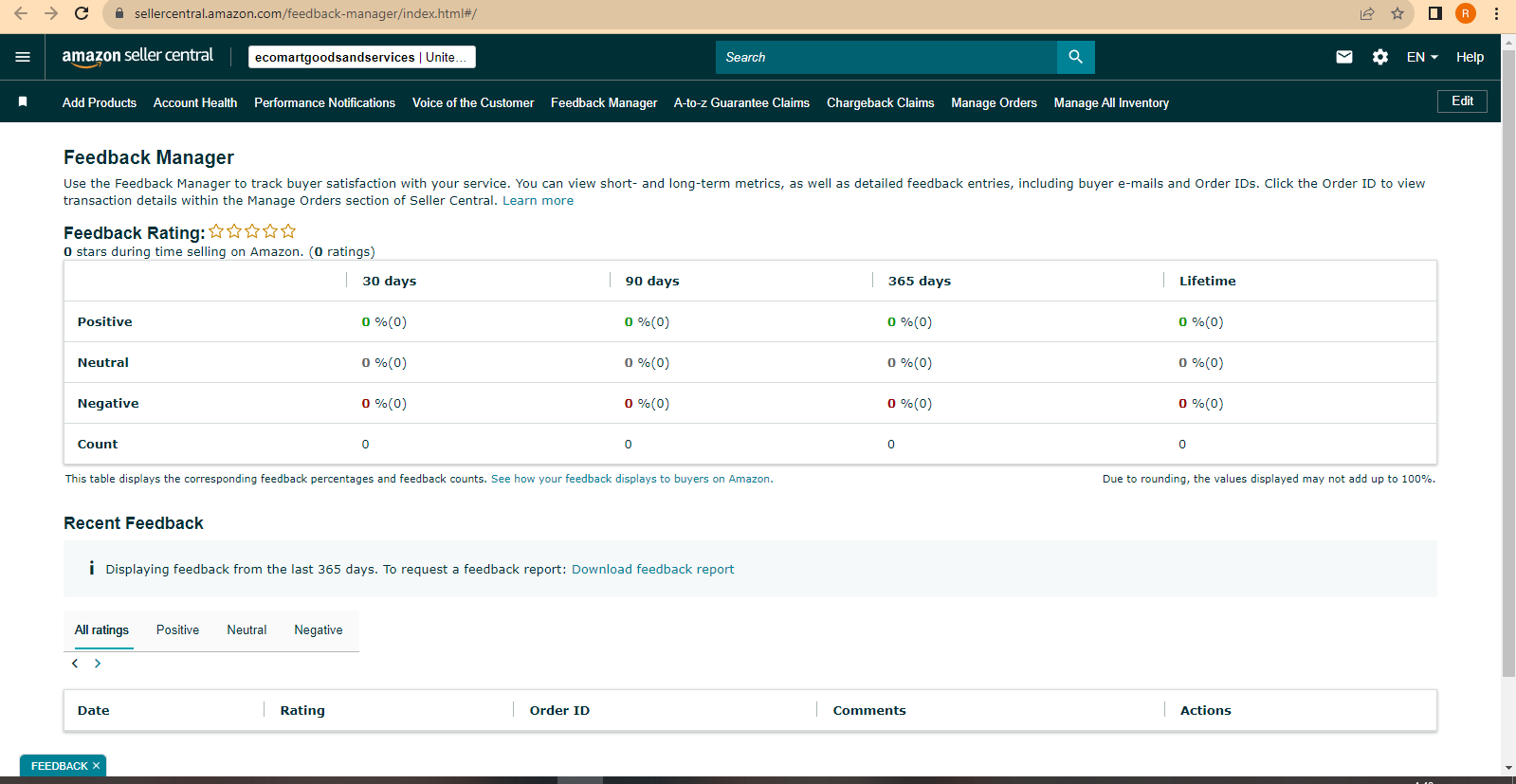The width and height of the screenshot is (1516, 784).
Task: Click the Search input field
Action: click(x=886, y=57)
